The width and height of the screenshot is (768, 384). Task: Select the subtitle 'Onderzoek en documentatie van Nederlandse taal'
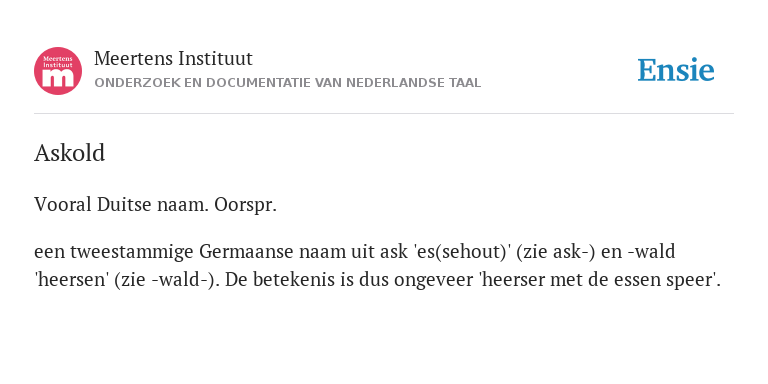[x=288, y=83]
